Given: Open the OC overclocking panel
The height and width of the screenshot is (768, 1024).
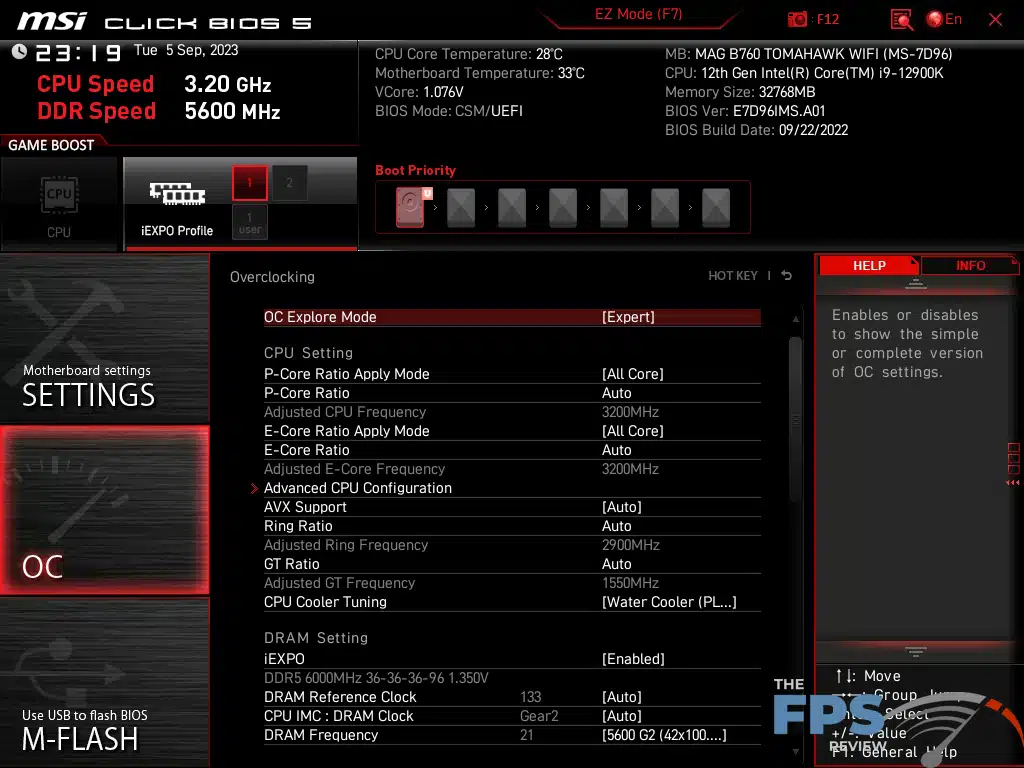Looking at the screenshot, I should [104, 510].
